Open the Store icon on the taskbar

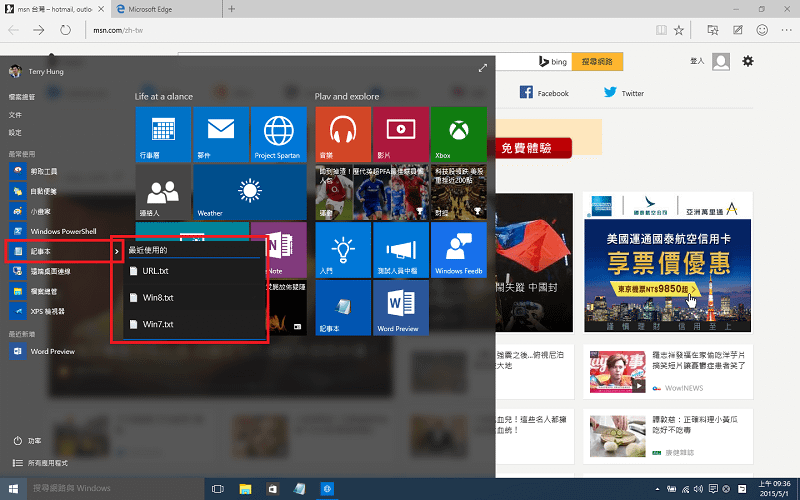(272, 489)
